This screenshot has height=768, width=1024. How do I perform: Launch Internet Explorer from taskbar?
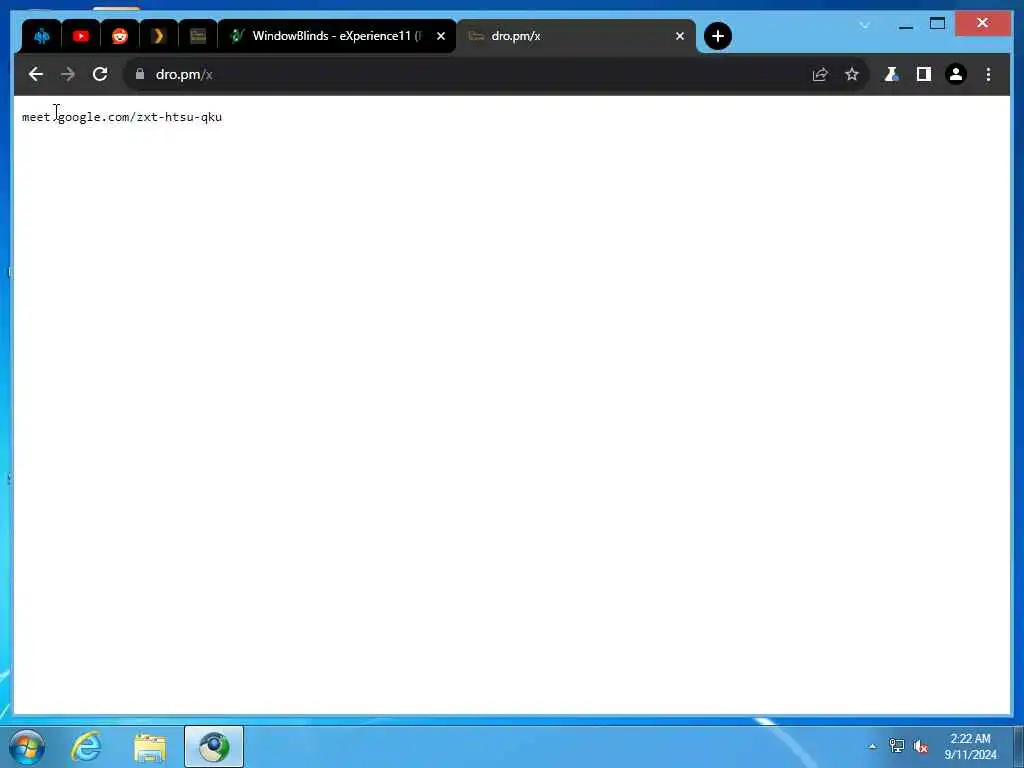click(86, 746)
